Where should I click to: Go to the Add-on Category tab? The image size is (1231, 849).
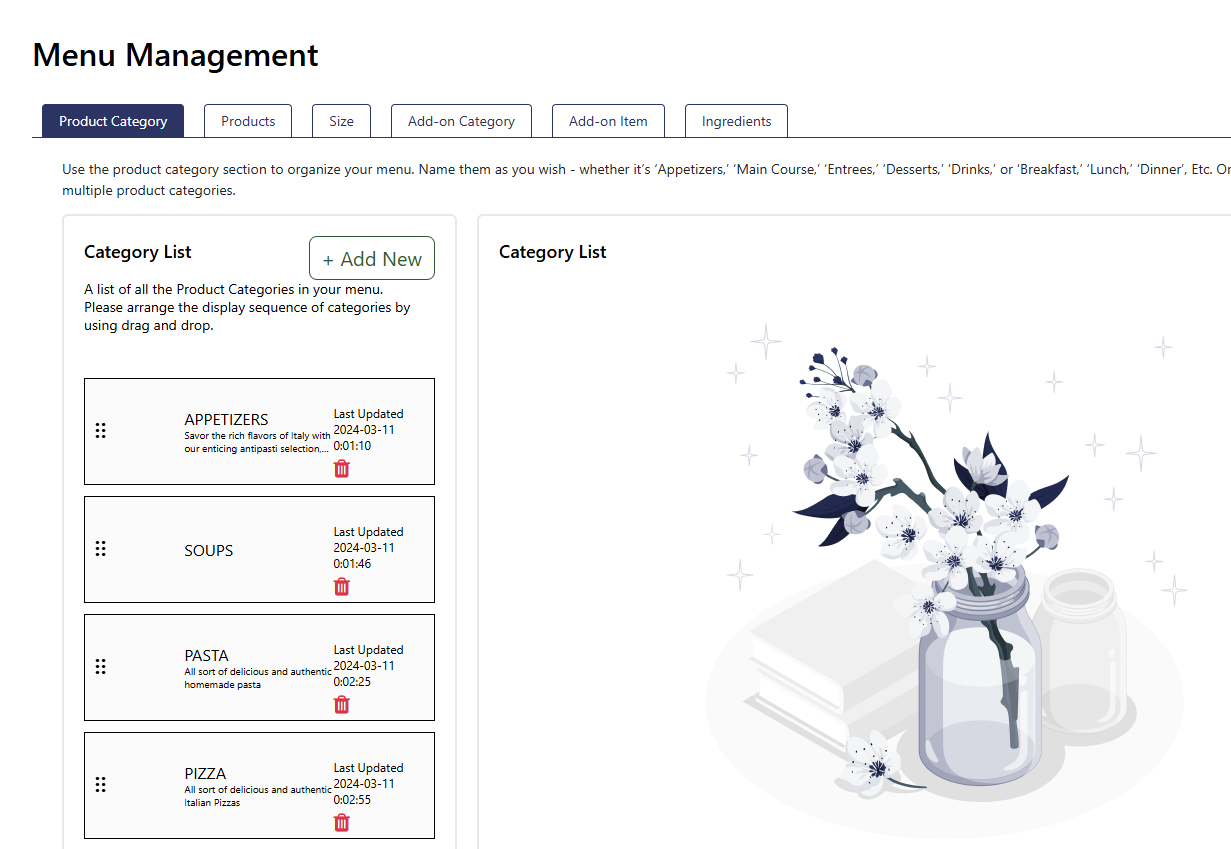tap(461, 121)
